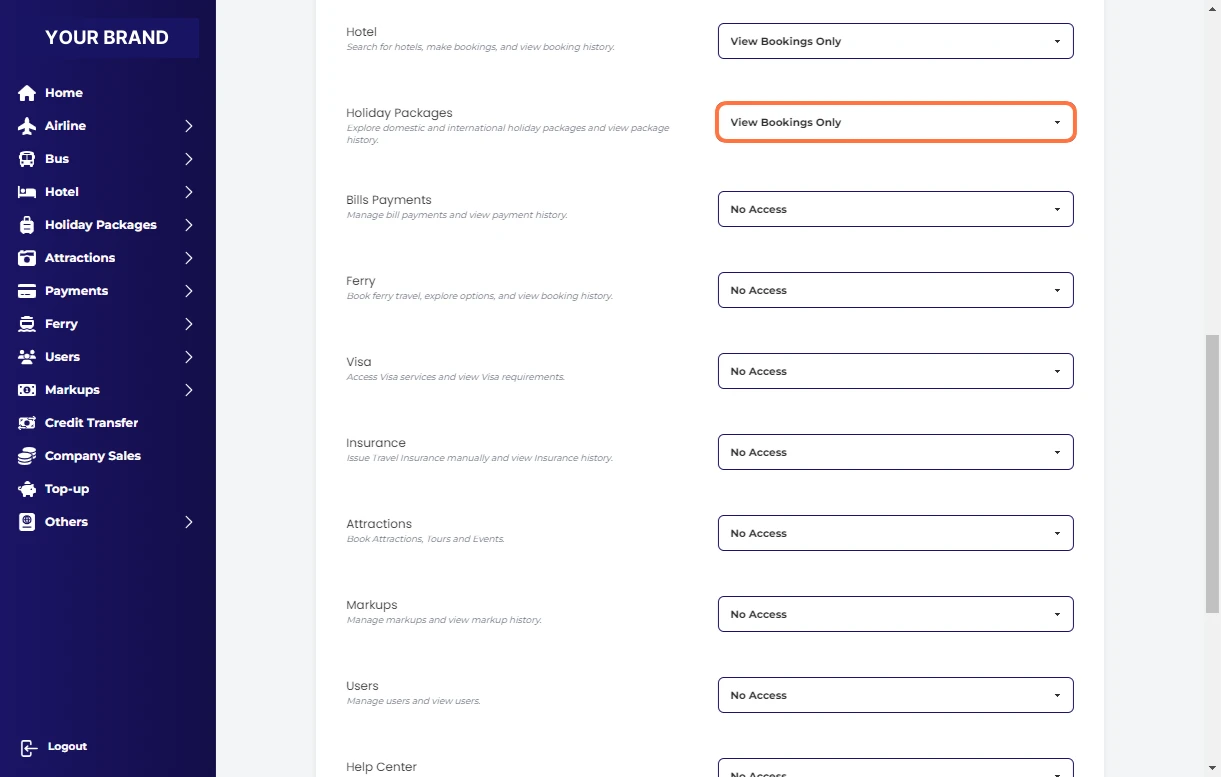This screenshot has height=777, width=1221.
Task: Click the Hotel bed icon
Action: [27, 192]
